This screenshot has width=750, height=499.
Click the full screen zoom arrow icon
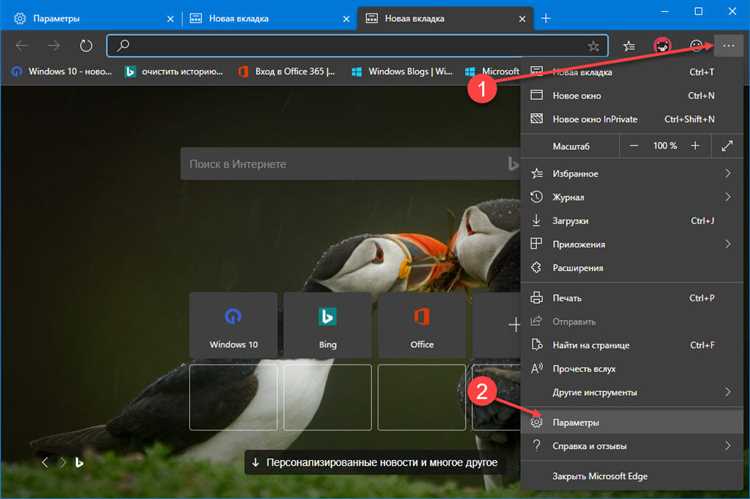pyautogui.click(x=727, y=146)
